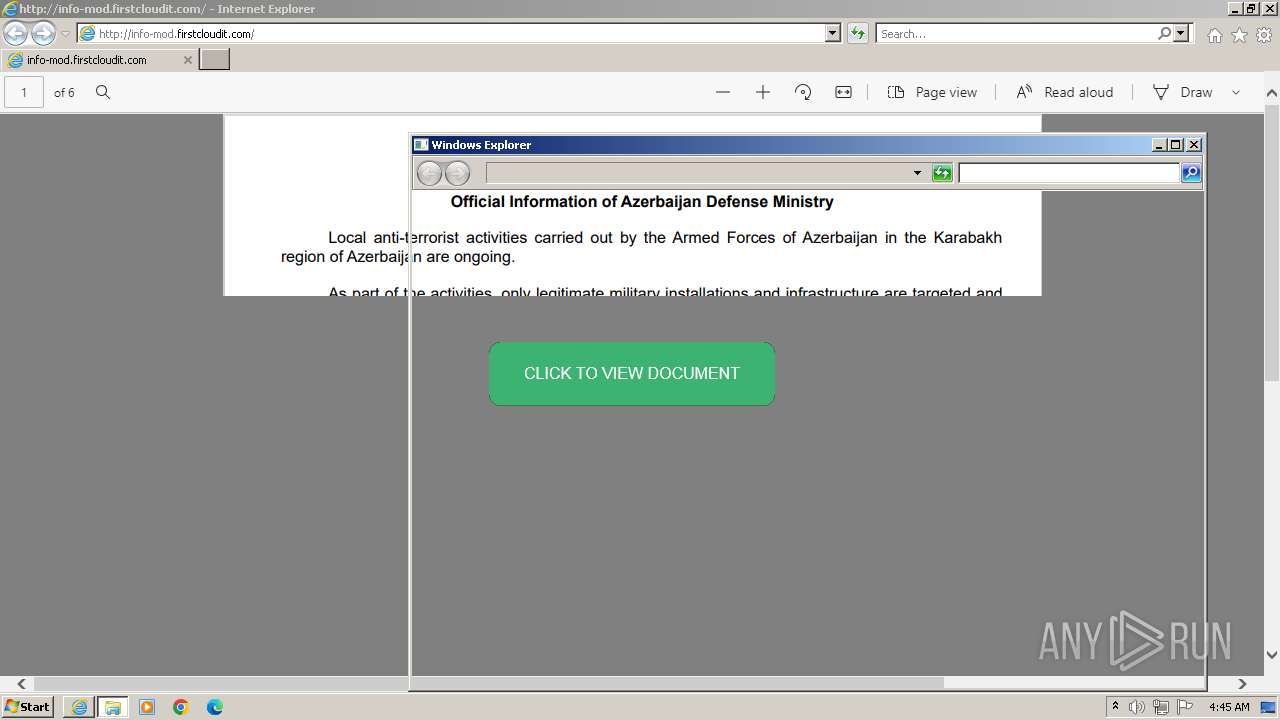Select the Draw tool
The width and height of the screenshot is (1280, 720).
1182,92
